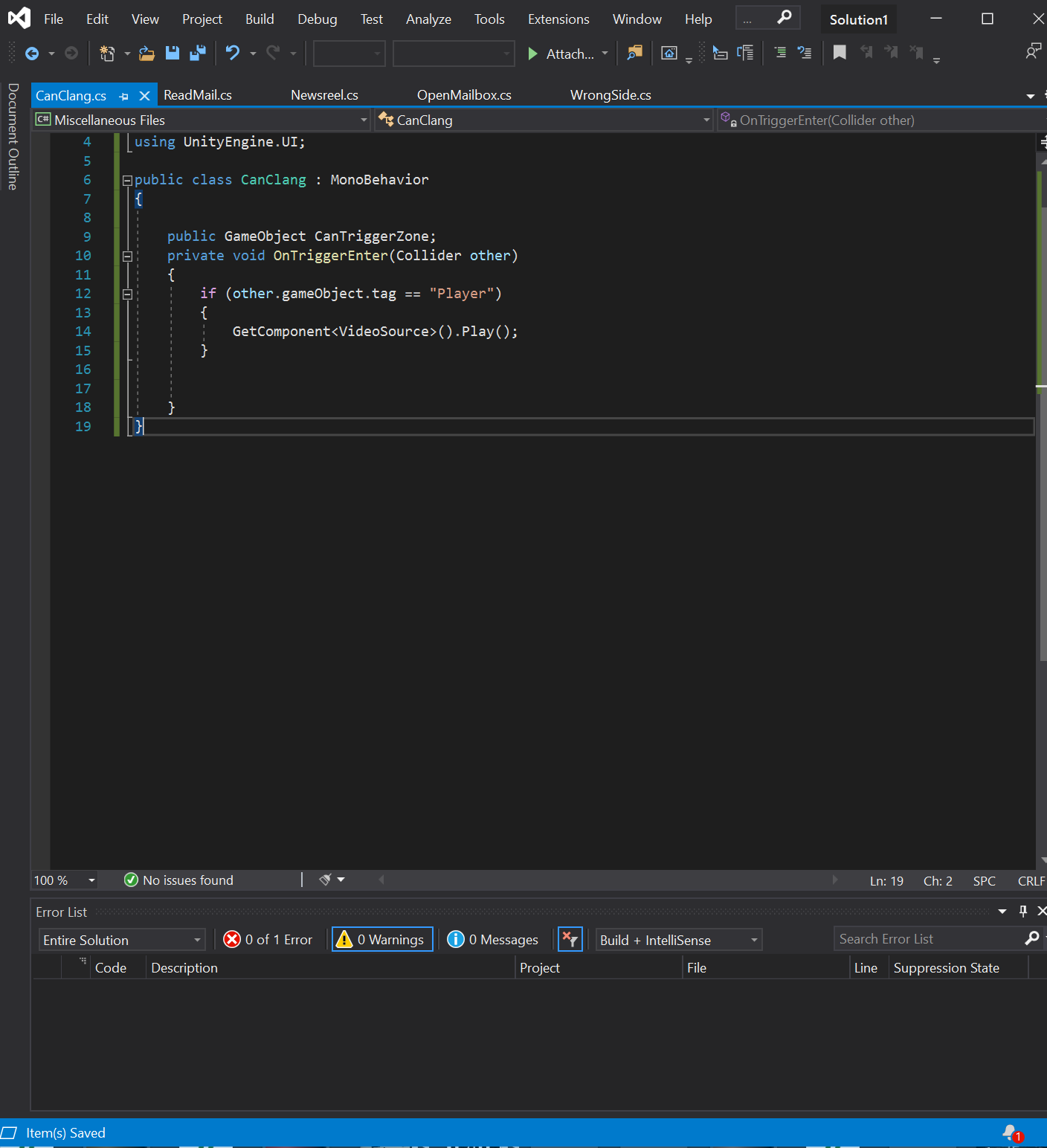Screen dimensions: 1047x1148
Task: Click the Save All toolbar icon
Action: [x=197, y=53]
